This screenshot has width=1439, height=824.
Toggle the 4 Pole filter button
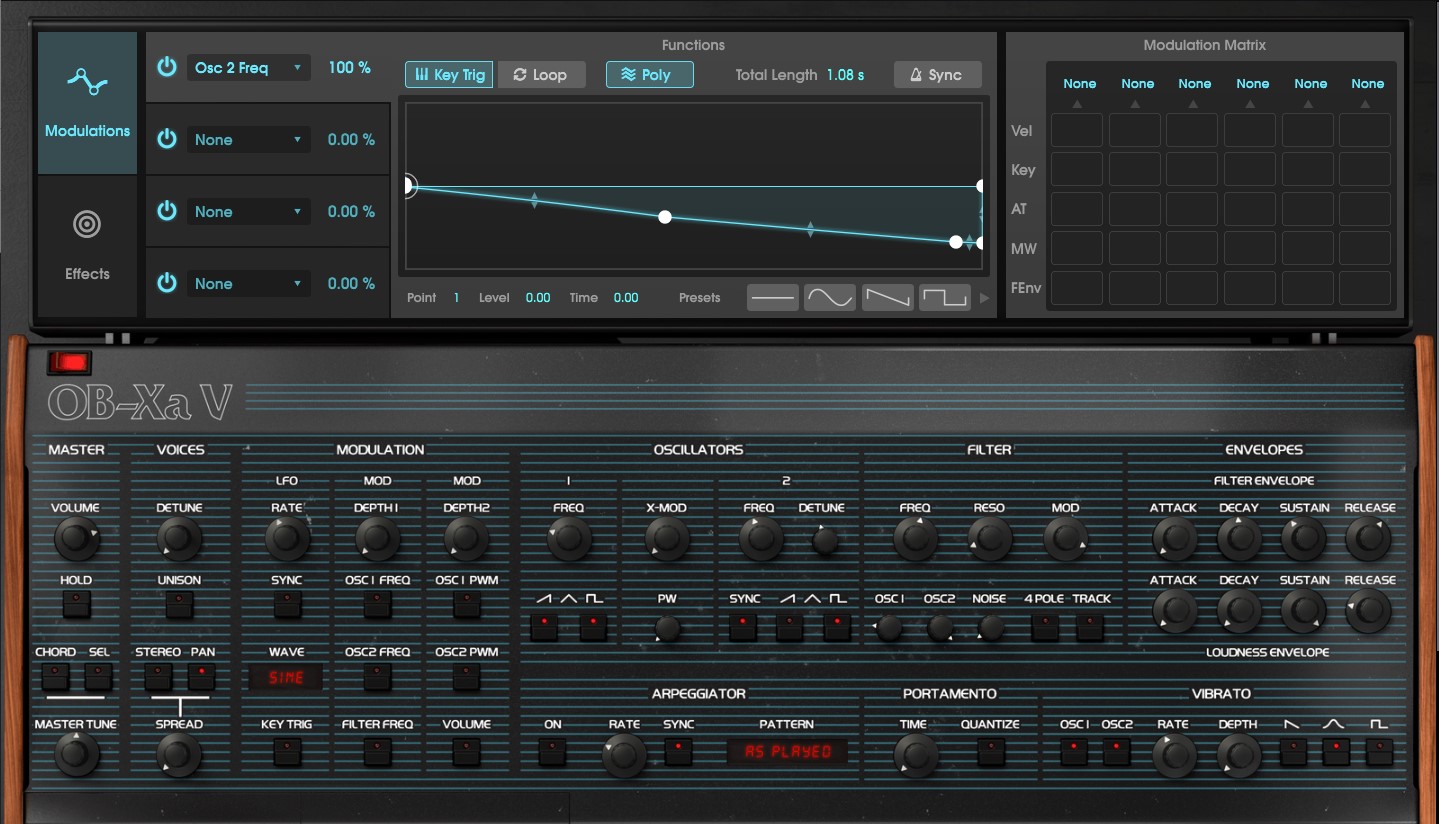tap(1045, 627)
